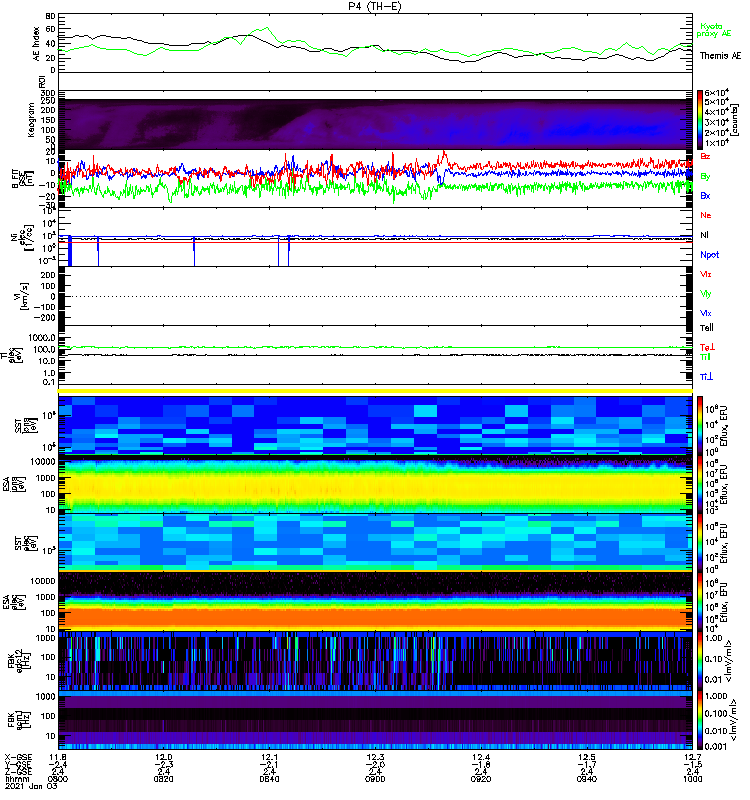Click the "0840" time tick label
The height and width of the screenshot is (800, 750).
click(x=269, y=779)
